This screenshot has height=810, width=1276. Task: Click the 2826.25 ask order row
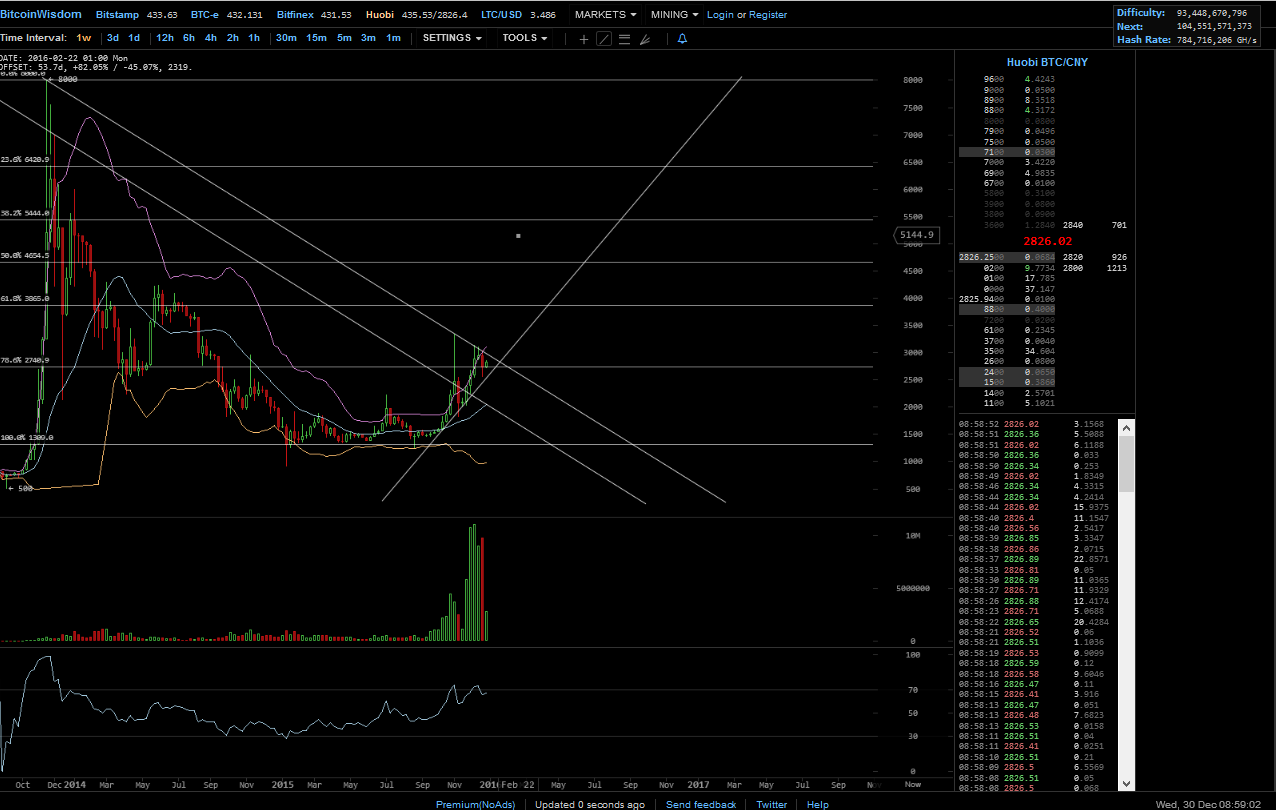1007,257
